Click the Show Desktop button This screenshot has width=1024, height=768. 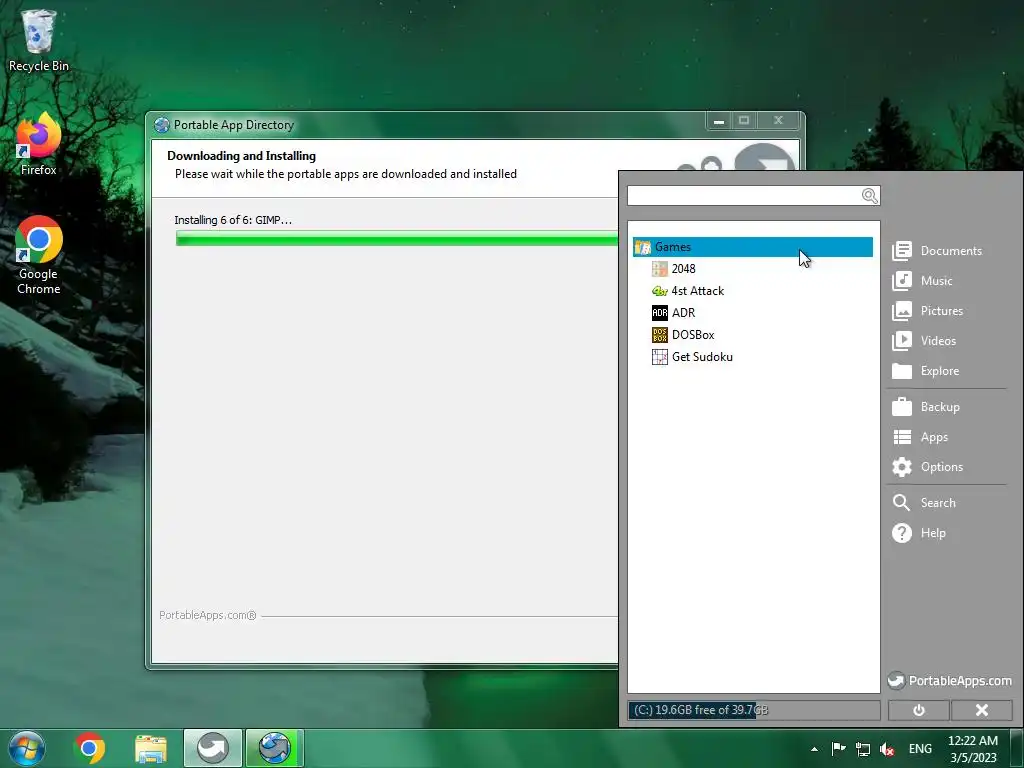pyautogui.click(x=1017, y=748)
